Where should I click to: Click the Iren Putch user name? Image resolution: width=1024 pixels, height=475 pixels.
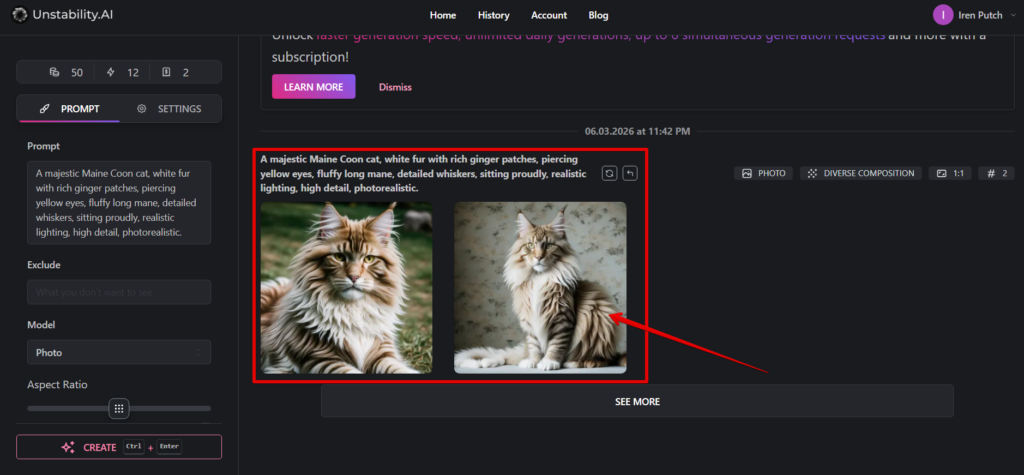pyautogui.click(x=980, y=15)
